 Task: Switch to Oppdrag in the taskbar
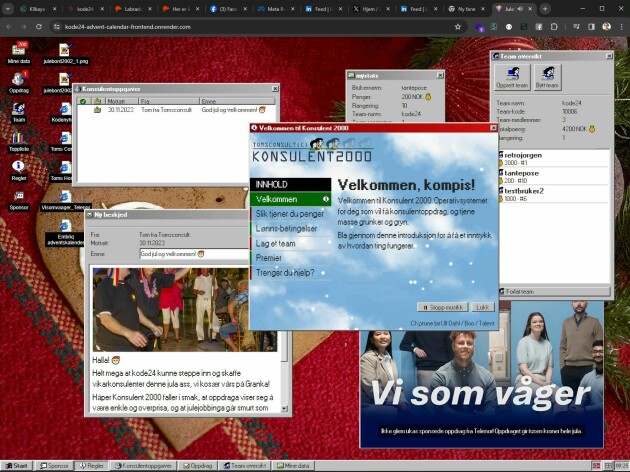[198, 466]
